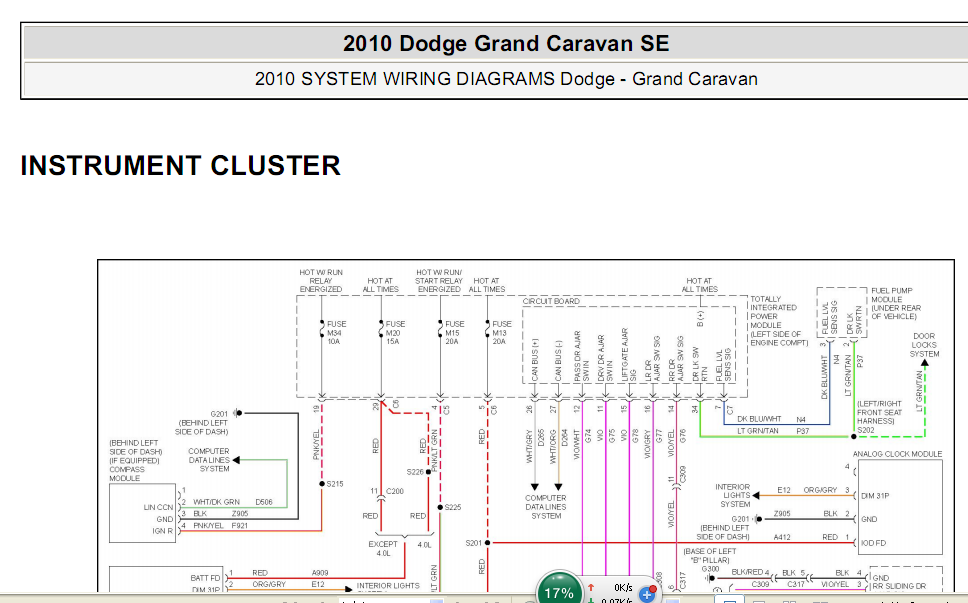Screen dimensions: 968x603
Task: Click the Fuse M20 15A symbol
Action: (381, 329)
